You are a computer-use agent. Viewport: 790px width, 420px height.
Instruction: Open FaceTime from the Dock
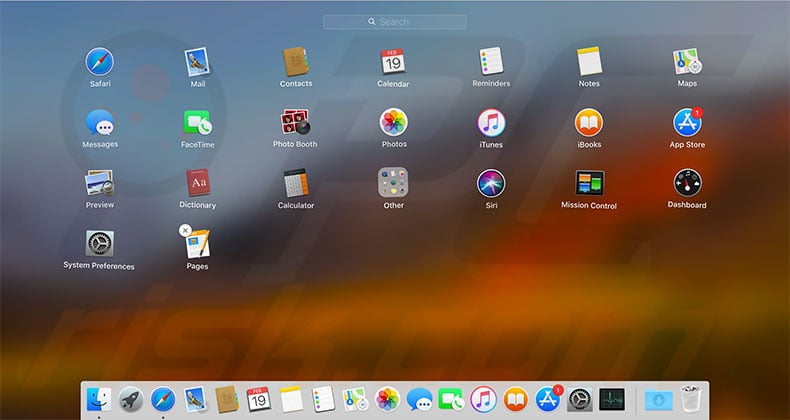tap(451, 399)
